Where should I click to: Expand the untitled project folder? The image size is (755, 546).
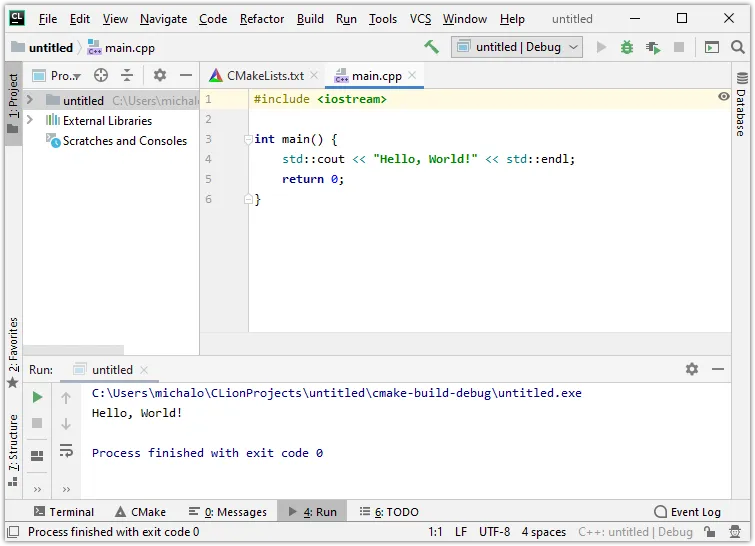pos(29,100)
